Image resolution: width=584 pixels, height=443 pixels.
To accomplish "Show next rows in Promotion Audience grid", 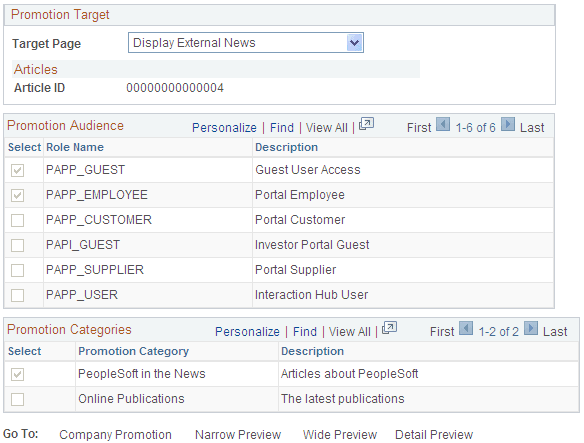I will (x=508, y=124).
